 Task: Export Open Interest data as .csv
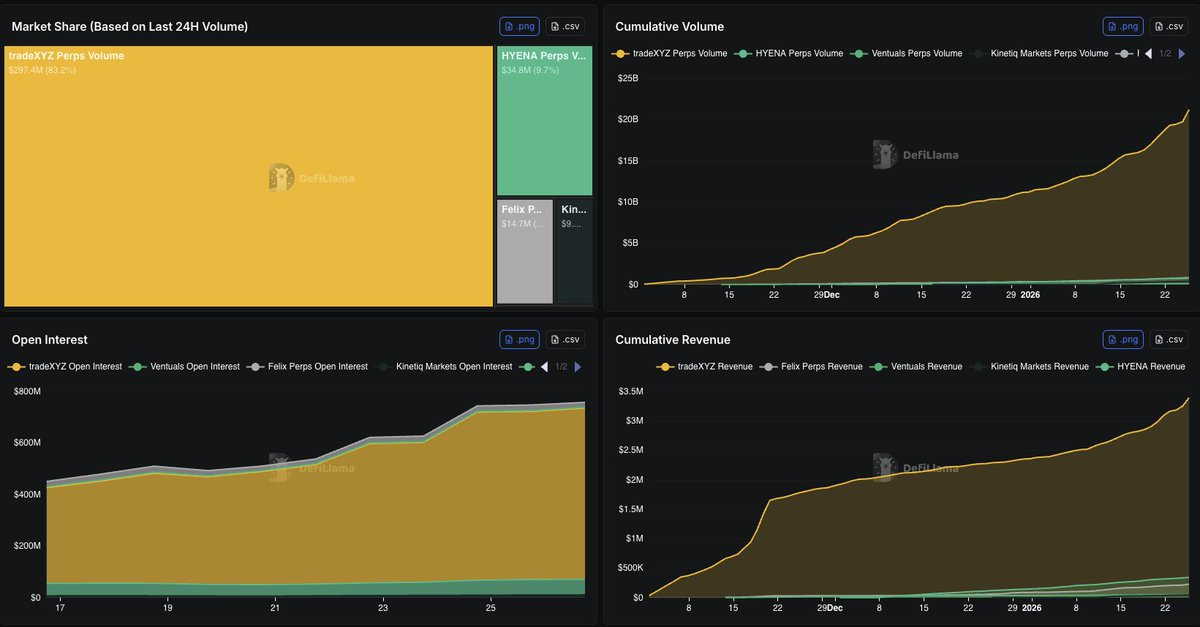(x=565, y=340)
